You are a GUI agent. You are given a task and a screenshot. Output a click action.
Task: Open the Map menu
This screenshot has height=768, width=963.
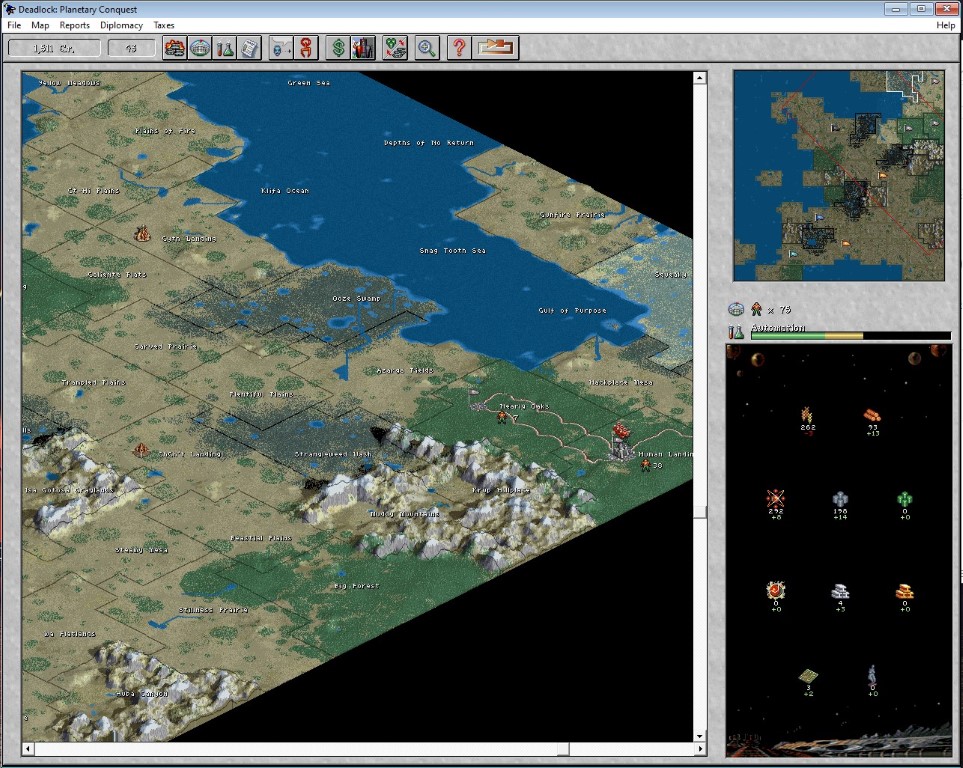click(40, 25)
